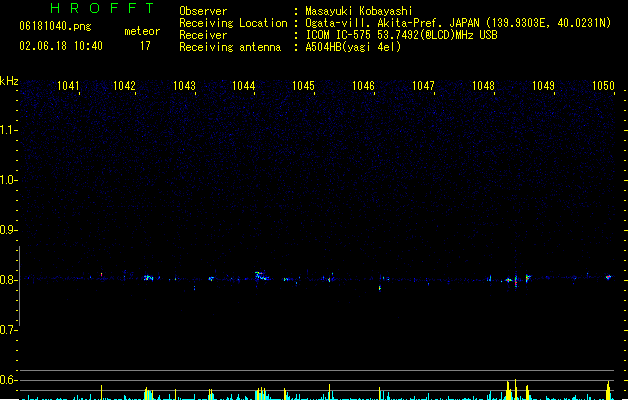Click the Observer label
Image resolution: width=629 pixels, height=400 pixels.
click(203, 11)
